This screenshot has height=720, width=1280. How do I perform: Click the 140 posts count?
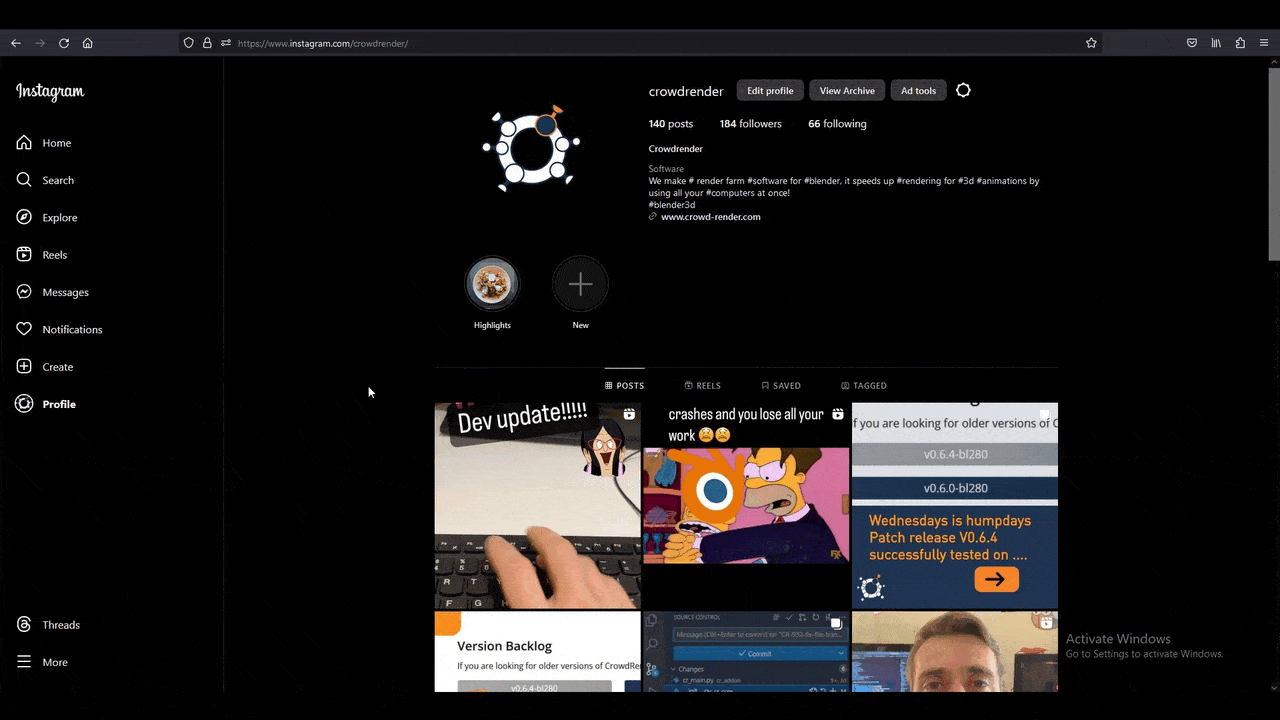pos(671,124)
